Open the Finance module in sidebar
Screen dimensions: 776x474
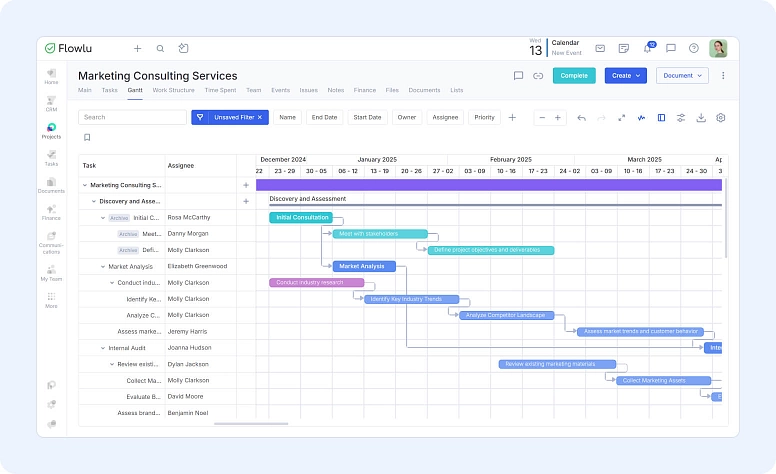51,212
